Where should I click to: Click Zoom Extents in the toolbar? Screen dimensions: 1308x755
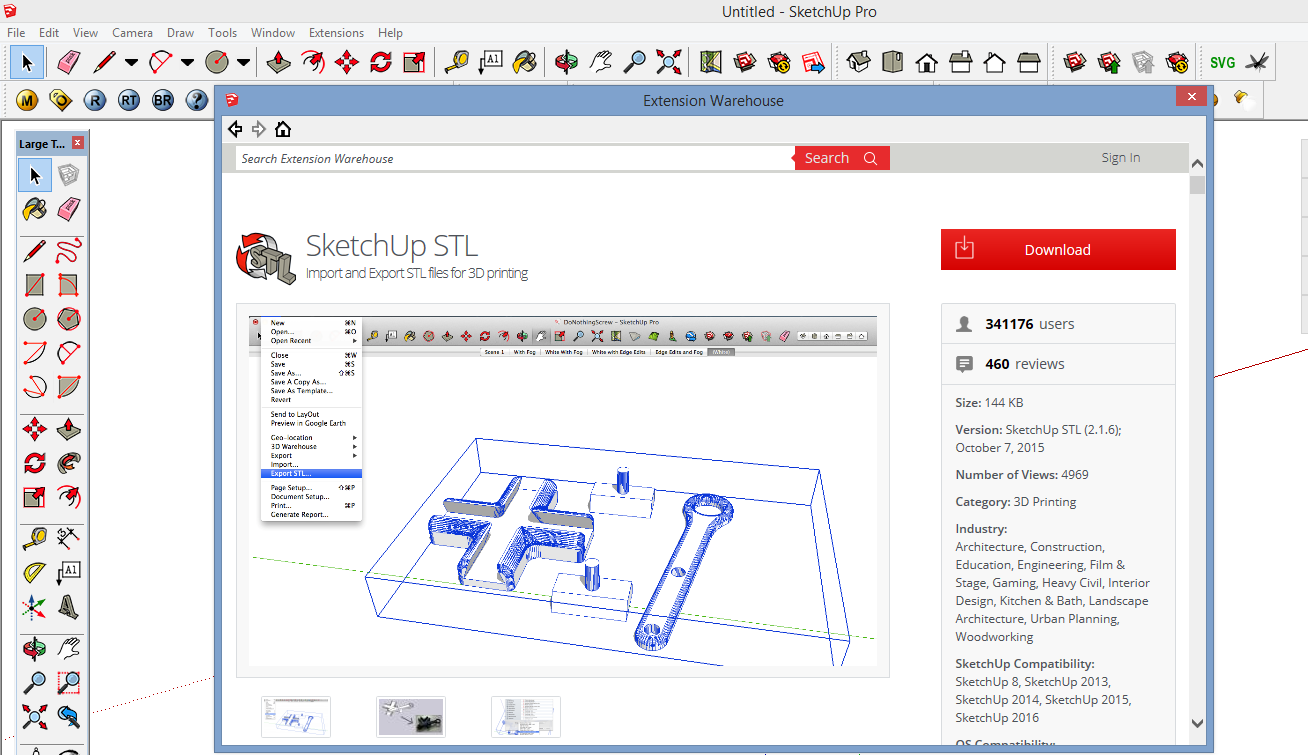(669, 62)
